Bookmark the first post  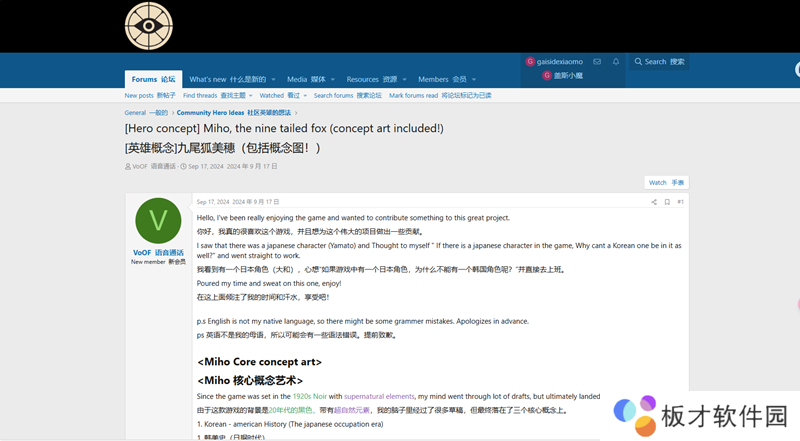pos(667,202)
